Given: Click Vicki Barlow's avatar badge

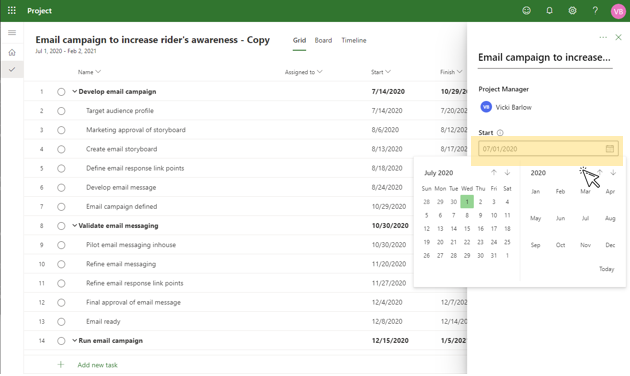Looking at the screenshot, I should (x=486, y=107).
